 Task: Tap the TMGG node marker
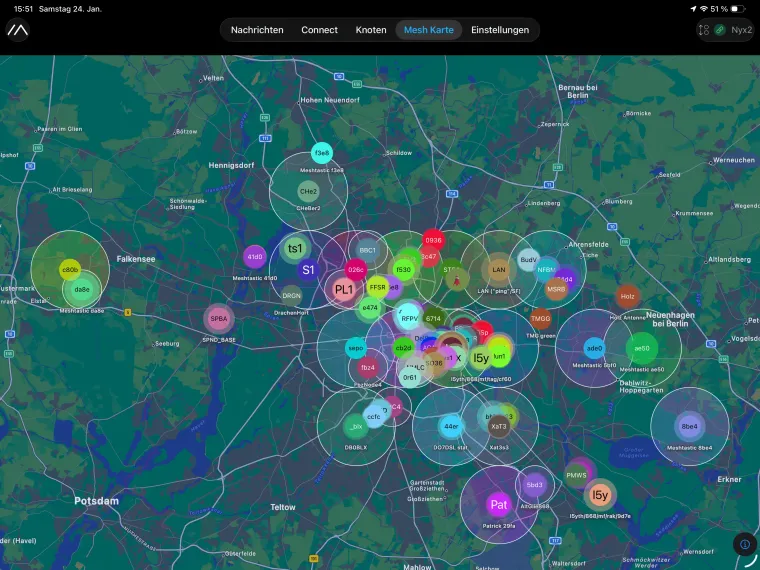click(x=541, y=319)
